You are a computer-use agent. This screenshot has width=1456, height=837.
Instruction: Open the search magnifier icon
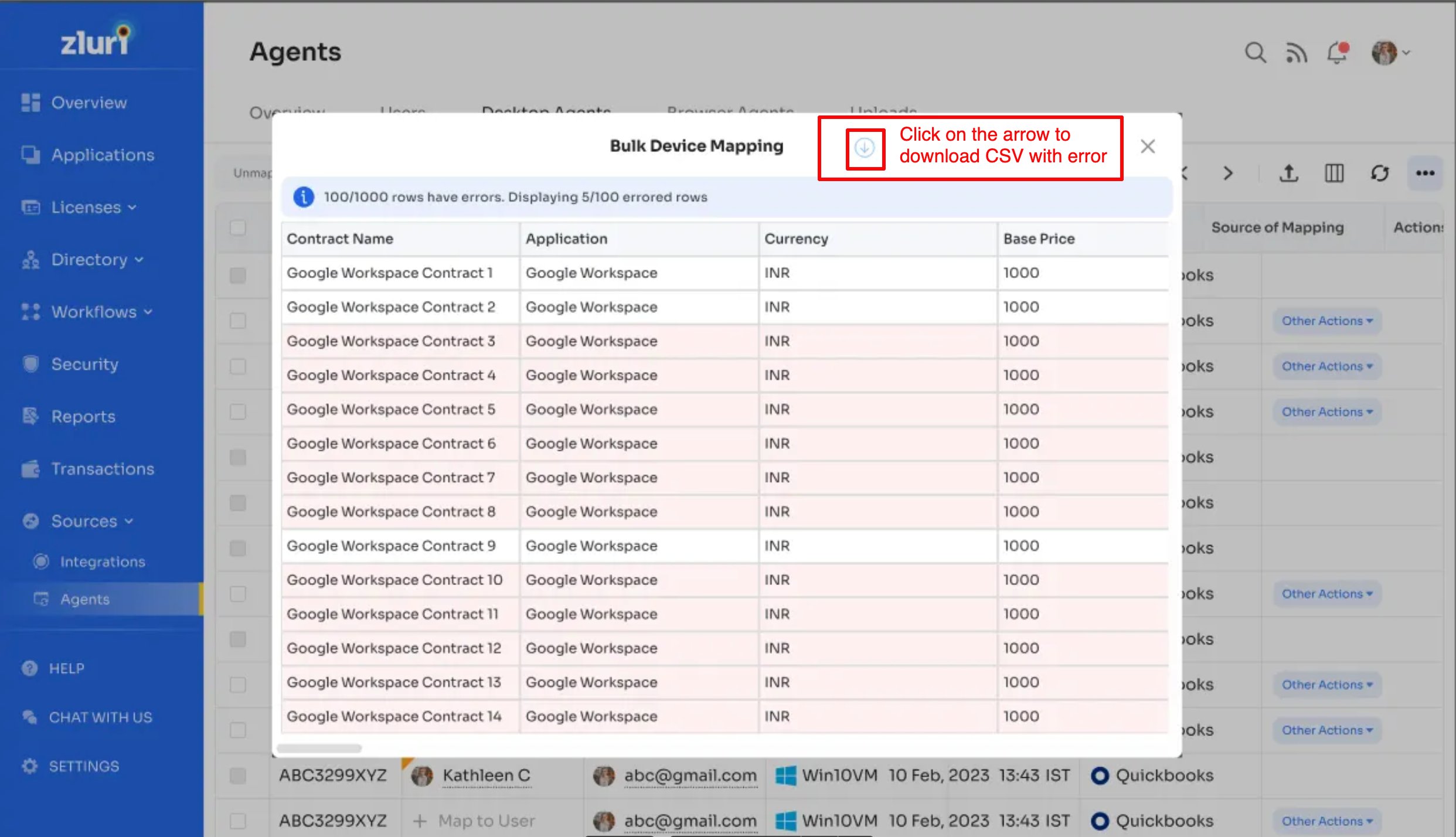click(1255, 53)
